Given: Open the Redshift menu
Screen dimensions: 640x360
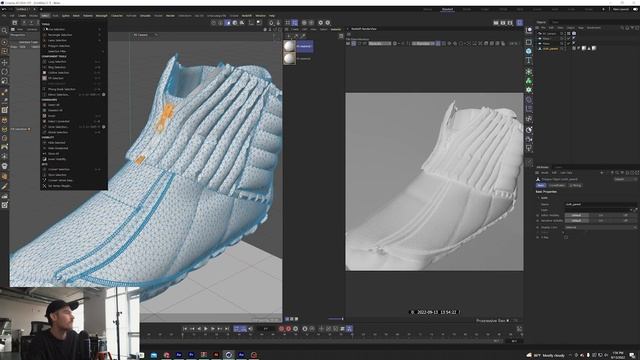Looking at the screenshot, I should coord(247,16).
